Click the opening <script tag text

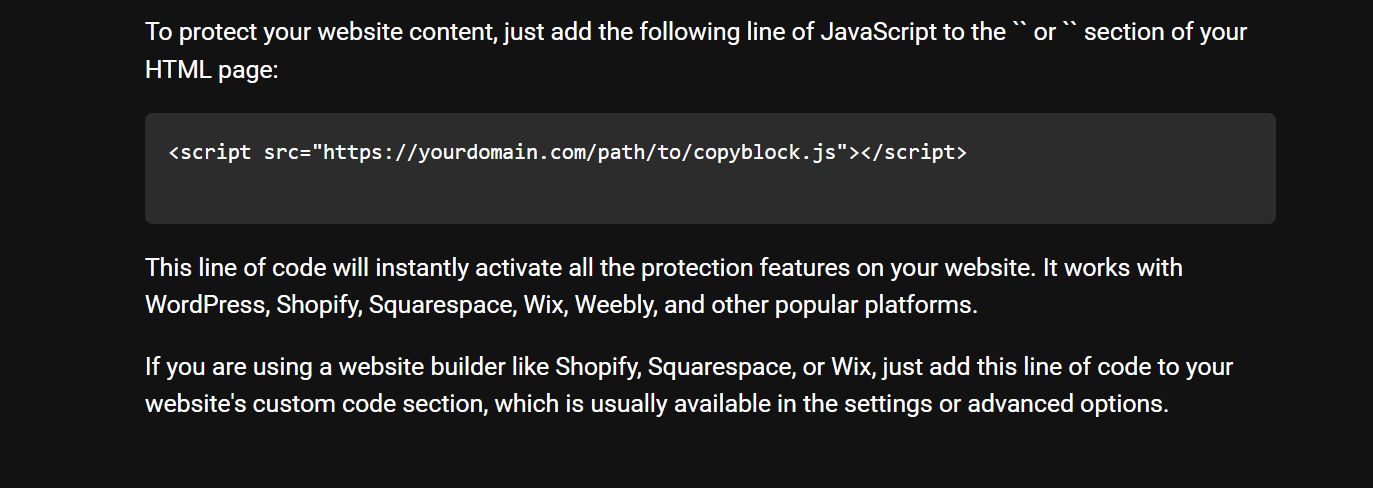click(x=210, y=153)
